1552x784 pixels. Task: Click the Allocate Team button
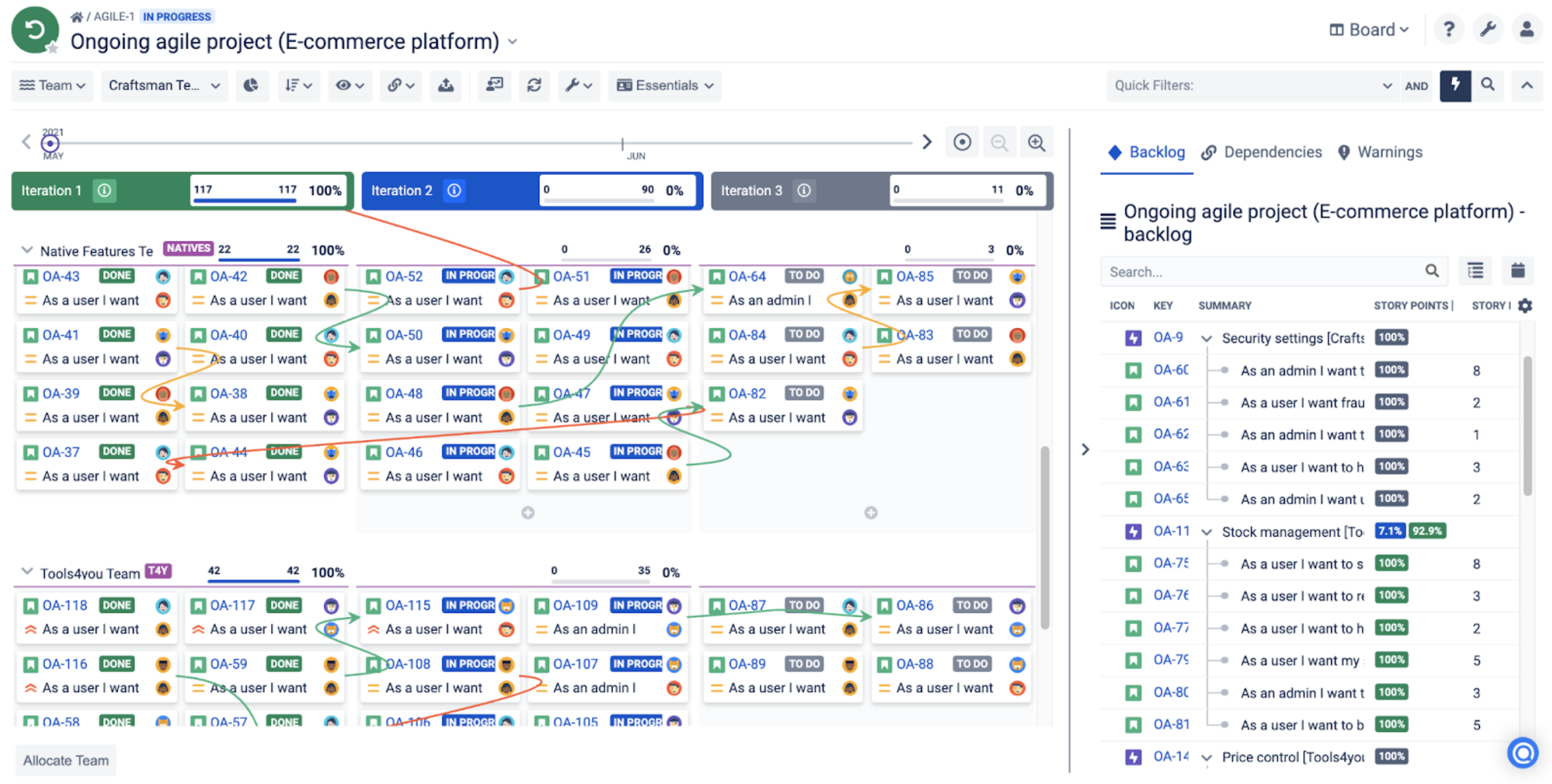point(65,759)
